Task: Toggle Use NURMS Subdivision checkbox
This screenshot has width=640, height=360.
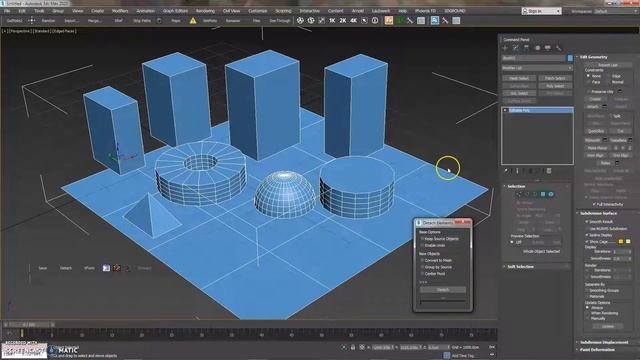Action: (587, 229)
